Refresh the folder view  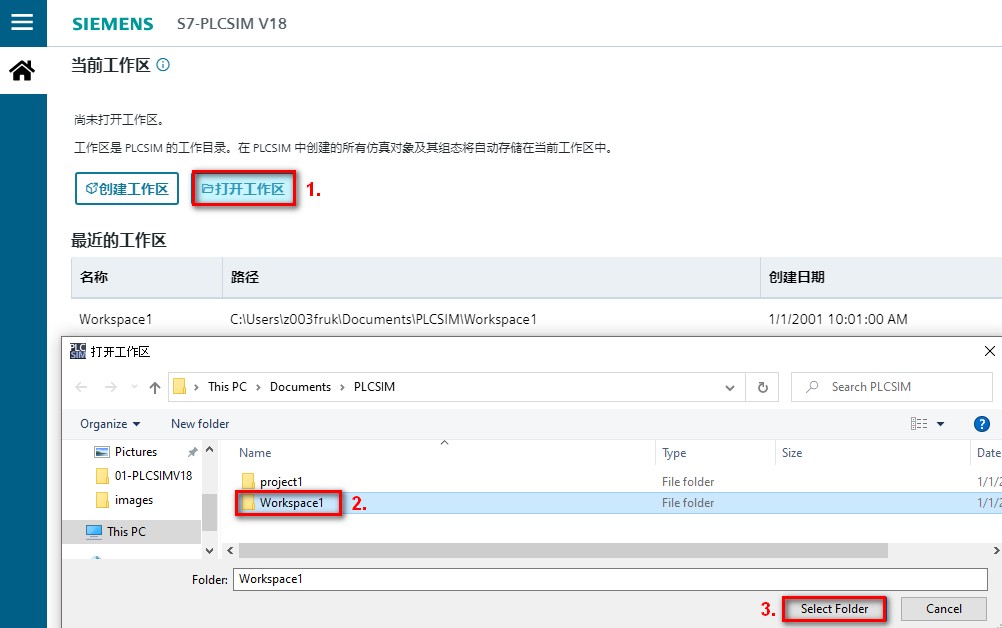click(x=762, y=387)
